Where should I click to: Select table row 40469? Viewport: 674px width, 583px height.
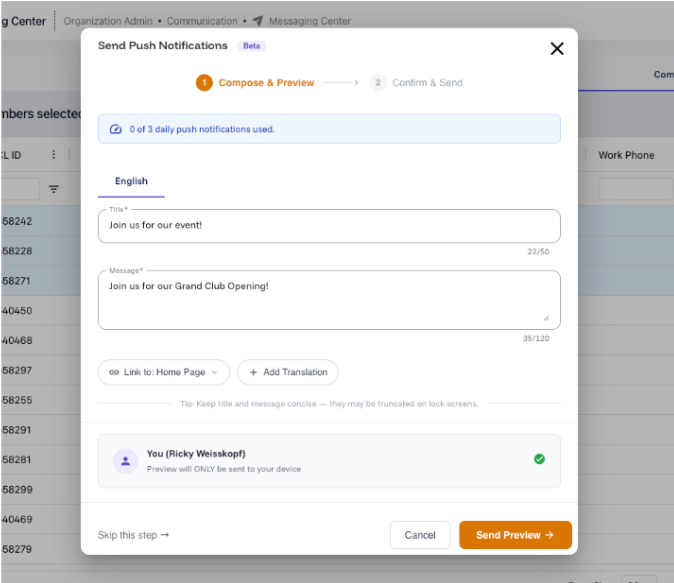pyautogui.click(x=40, y=519)
